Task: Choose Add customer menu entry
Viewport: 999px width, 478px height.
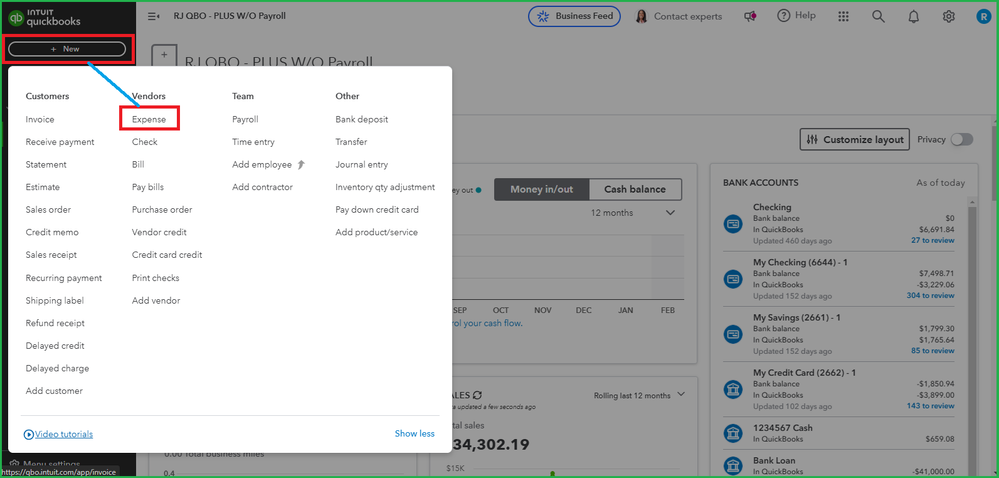Action: click(x=54, y=391)
